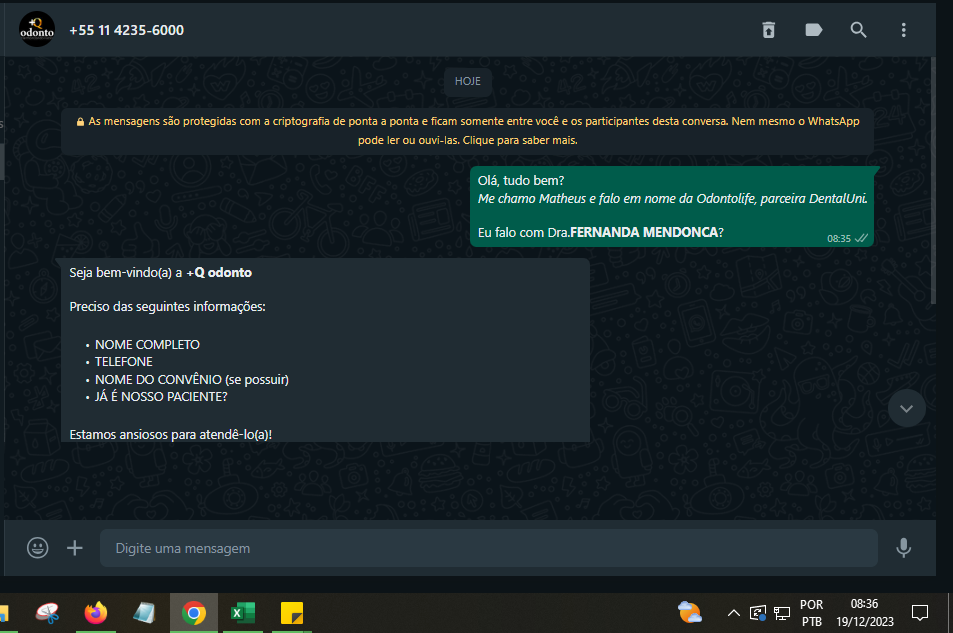Screen dimensions: 953x633
Task: Show hidden system tray icons
Action: coord(734,613)
